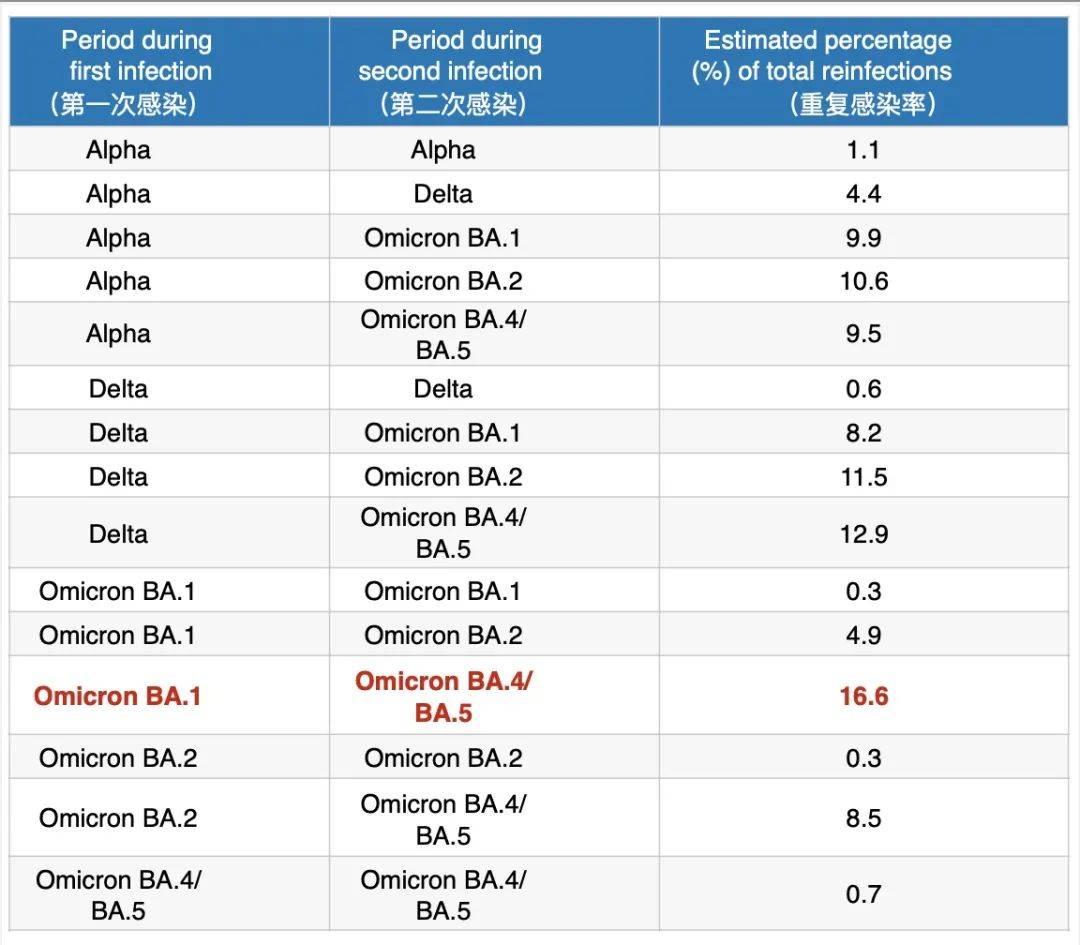Click the 12.9 value cell
Image resolution: width=1080 pixels, height=945 pixels.
tap(863, 534)
